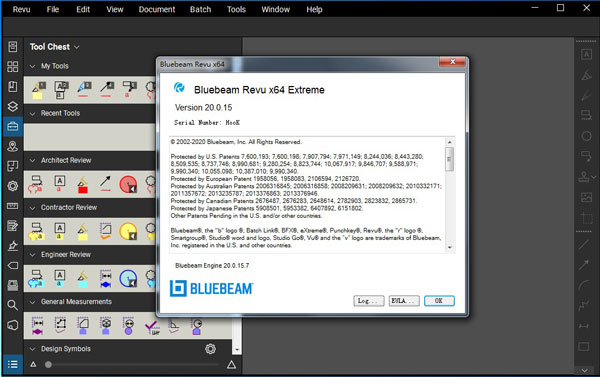Collapse the Design Symbols tool set

(x=33, y=349)
